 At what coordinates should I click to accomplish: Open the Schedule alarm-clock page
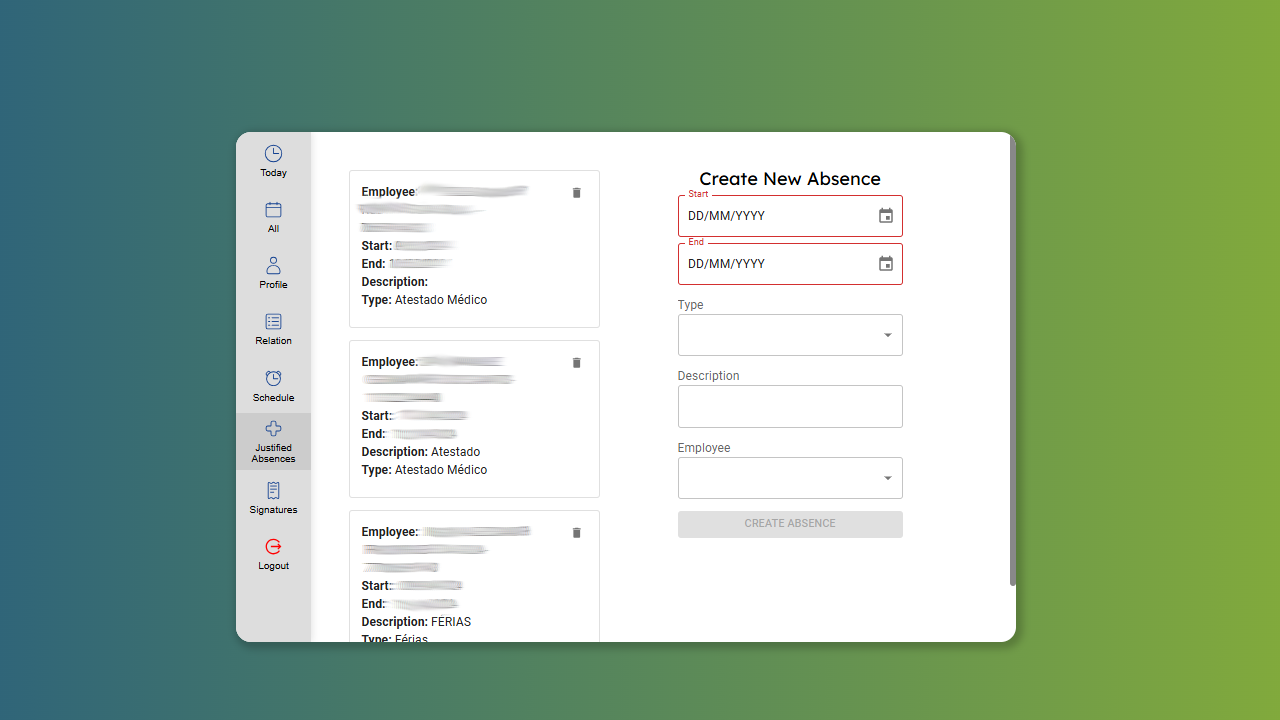click(273, 378)
